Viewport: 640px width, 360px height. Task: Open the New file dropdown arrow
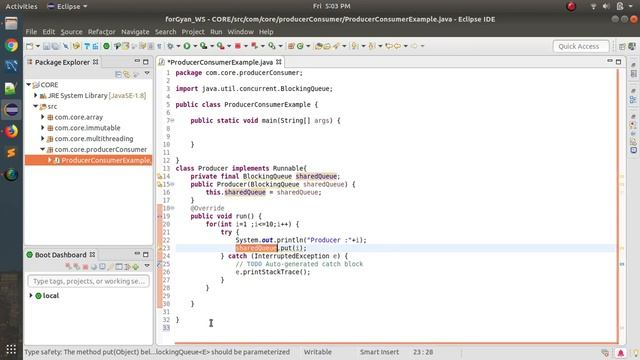(38, 46)
